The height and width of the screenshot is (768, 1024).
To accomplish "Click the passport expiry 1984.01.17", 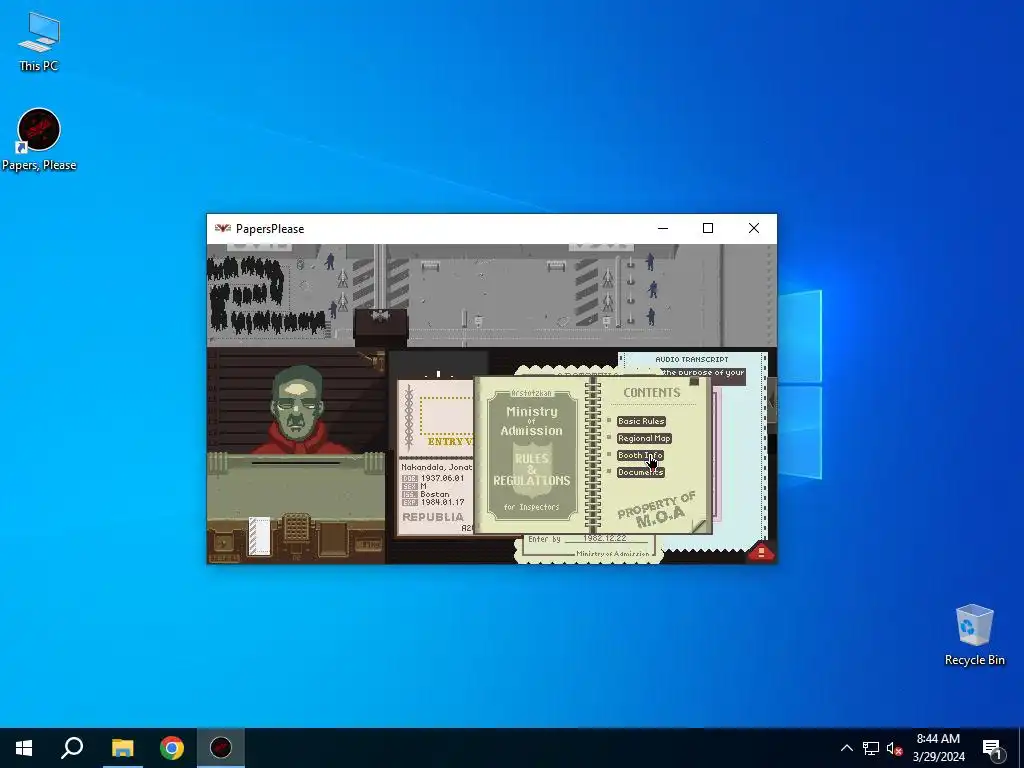I will 443,502.
